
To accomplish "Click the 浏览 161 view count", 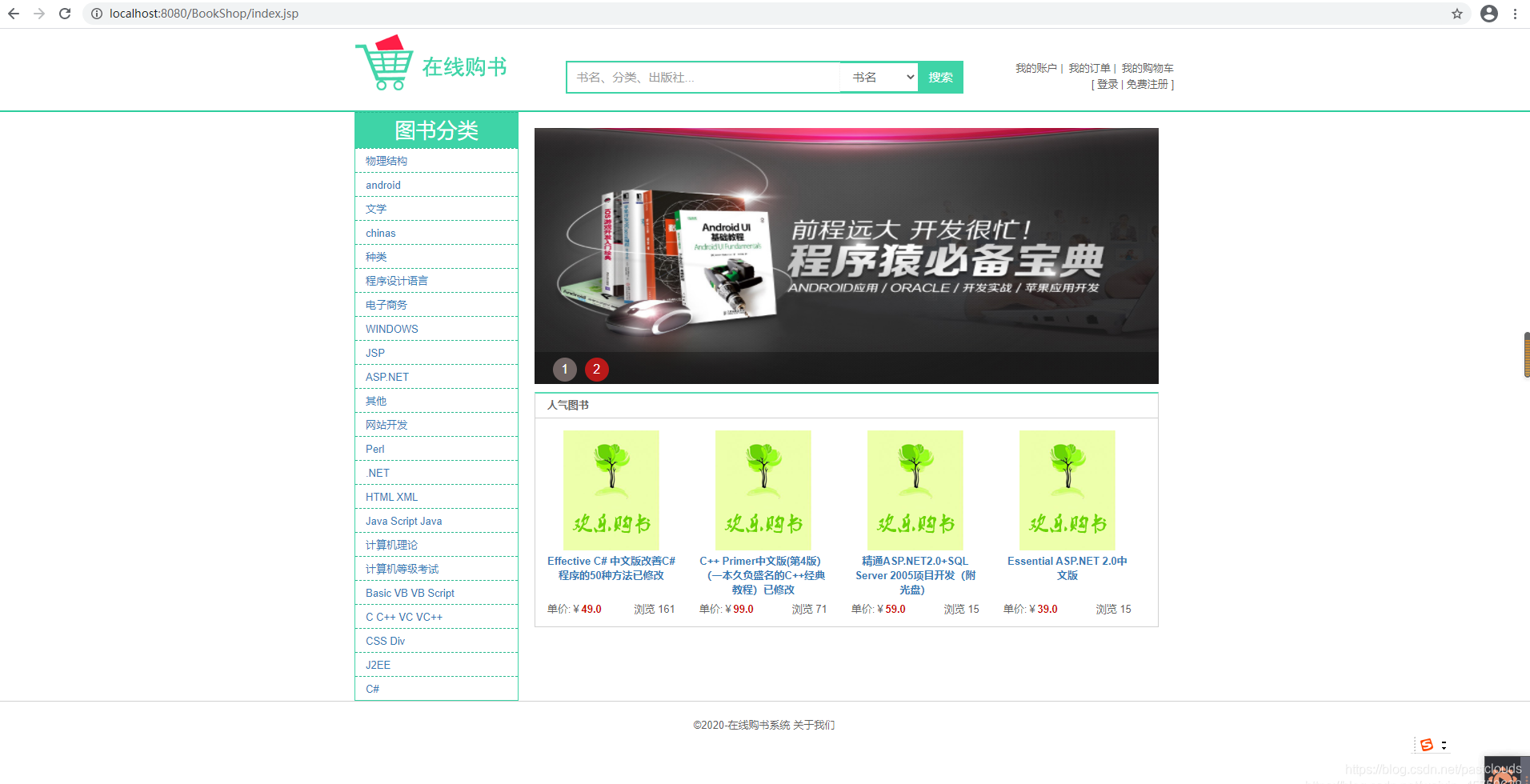I will click(x=655, y=609).
